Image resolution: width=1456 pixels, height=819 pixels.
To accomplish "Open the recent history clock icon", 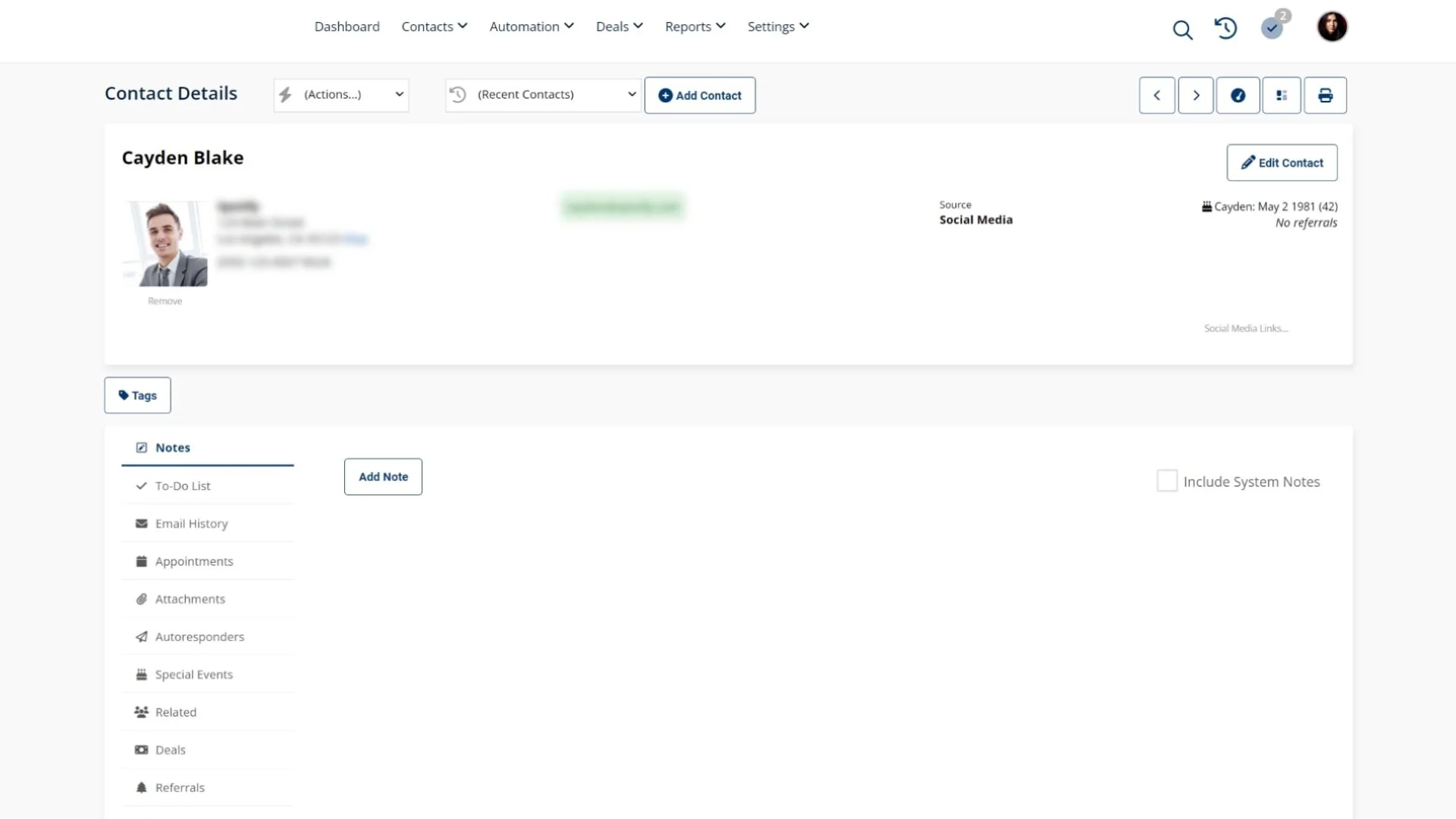I will click(x=1225, y=28).
